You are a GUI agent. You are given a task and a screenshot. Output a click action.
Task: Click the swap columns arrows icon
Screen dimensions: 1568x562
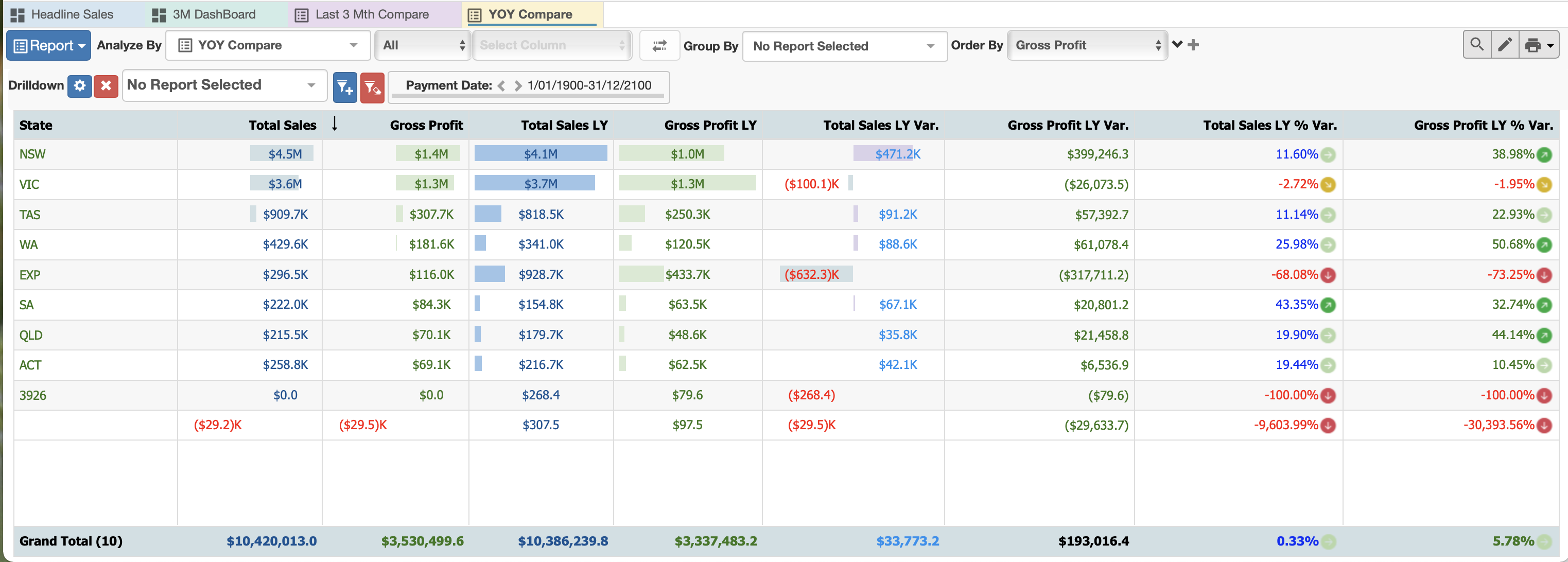[x=659, y=46]
